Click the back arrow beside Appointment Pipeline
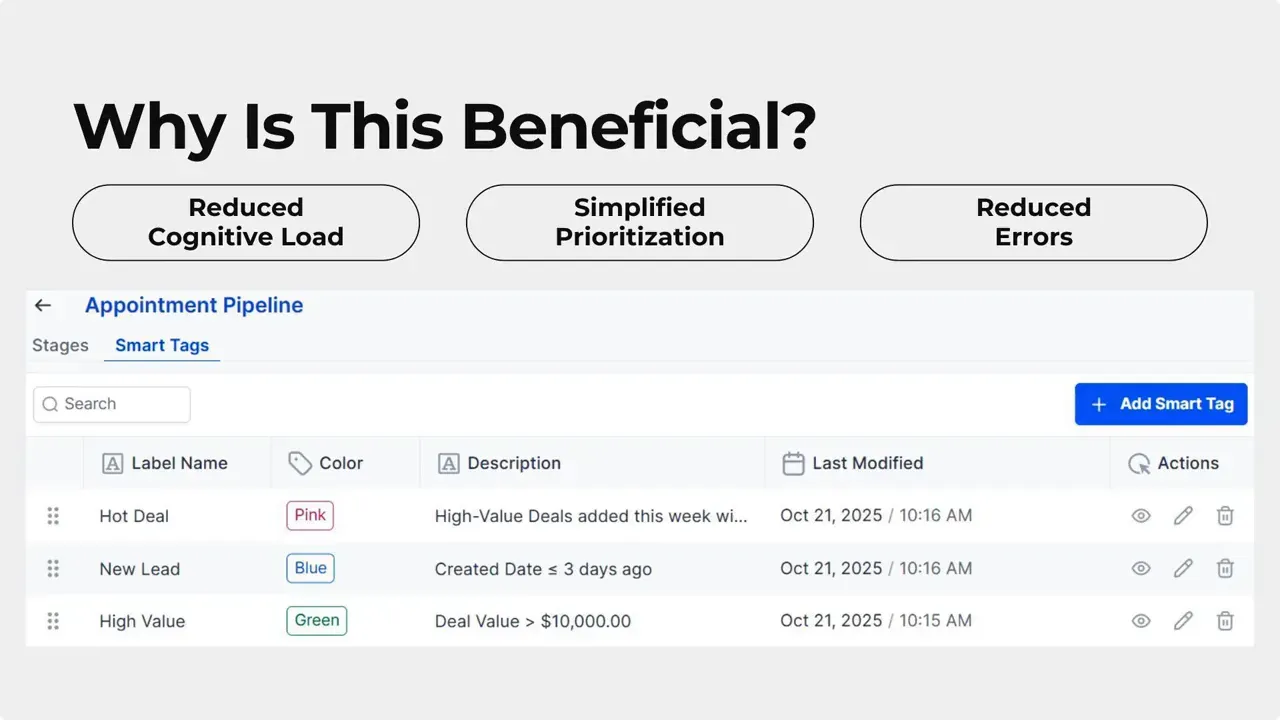Viewport: 1280px width, 720px height. tap(42, 306)
